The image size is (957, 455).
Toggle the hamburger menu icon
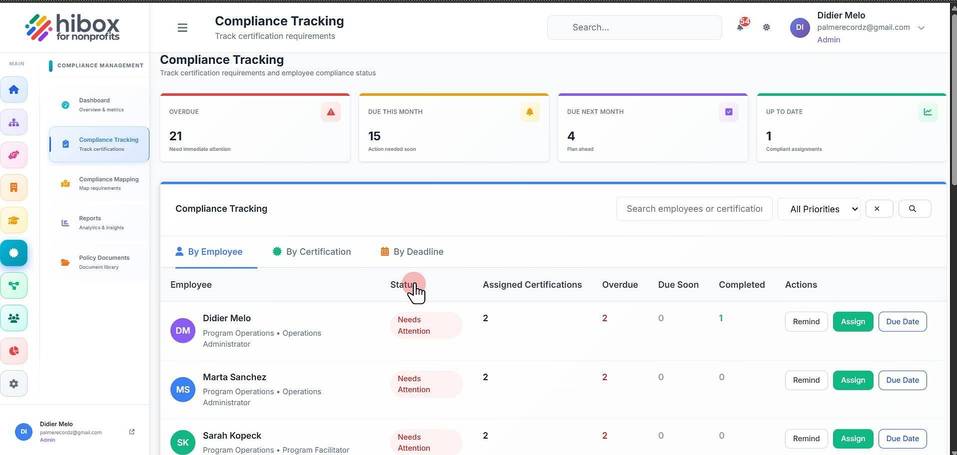tap(182, 27)
